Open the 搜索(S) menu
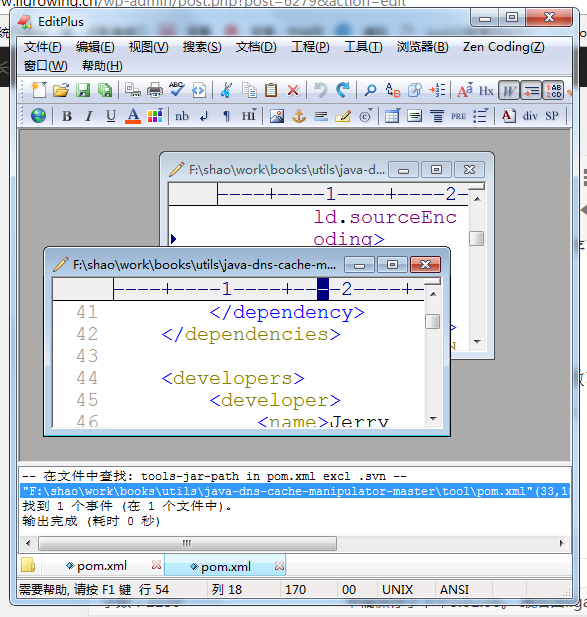The height and width of the screenshot is (617, 587). pyautogui.click(x=202, y=47)
